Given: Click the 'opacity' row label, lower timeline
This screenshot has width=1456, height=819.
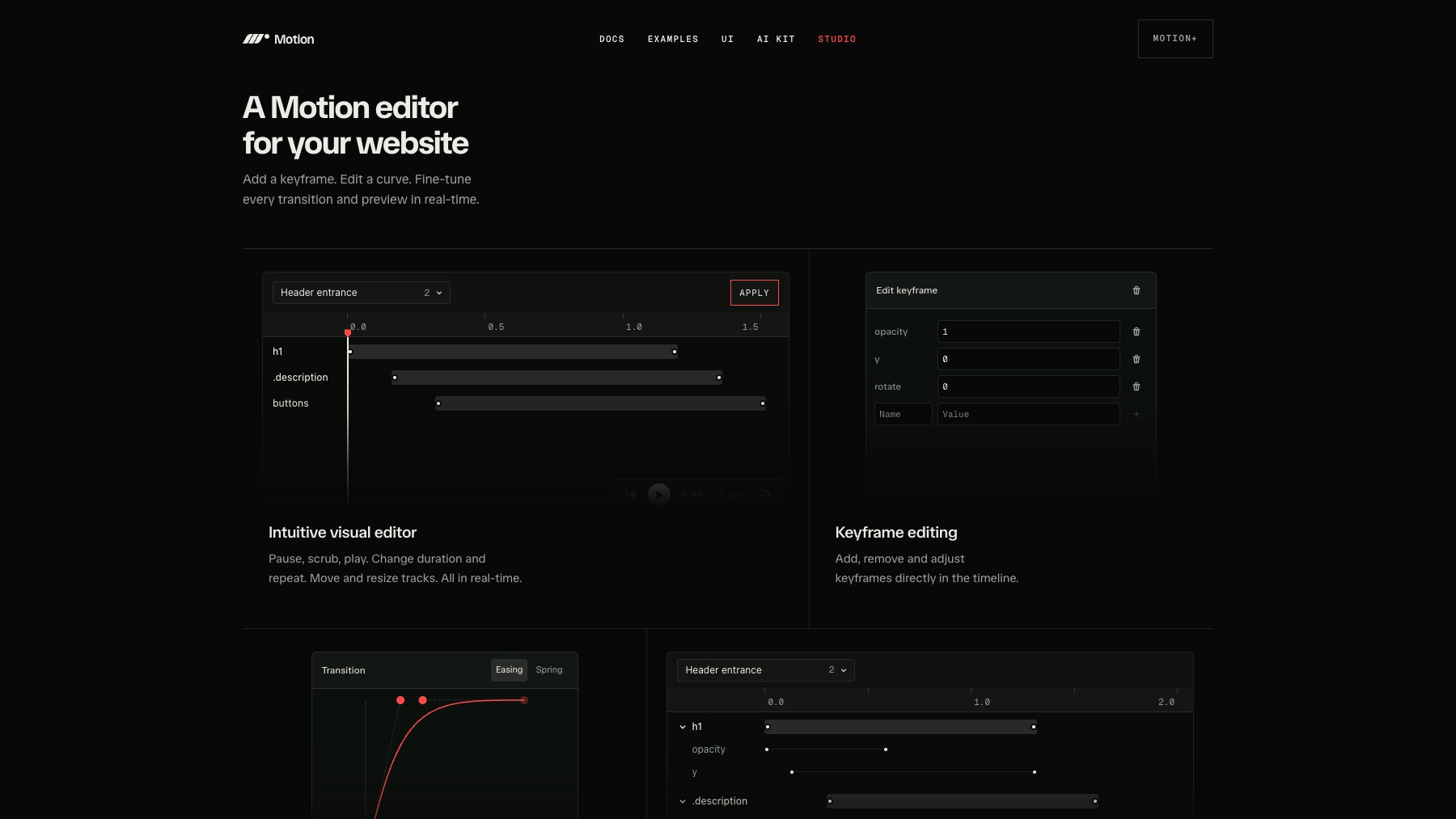Looking at the screenshot, I should [709, 749].
